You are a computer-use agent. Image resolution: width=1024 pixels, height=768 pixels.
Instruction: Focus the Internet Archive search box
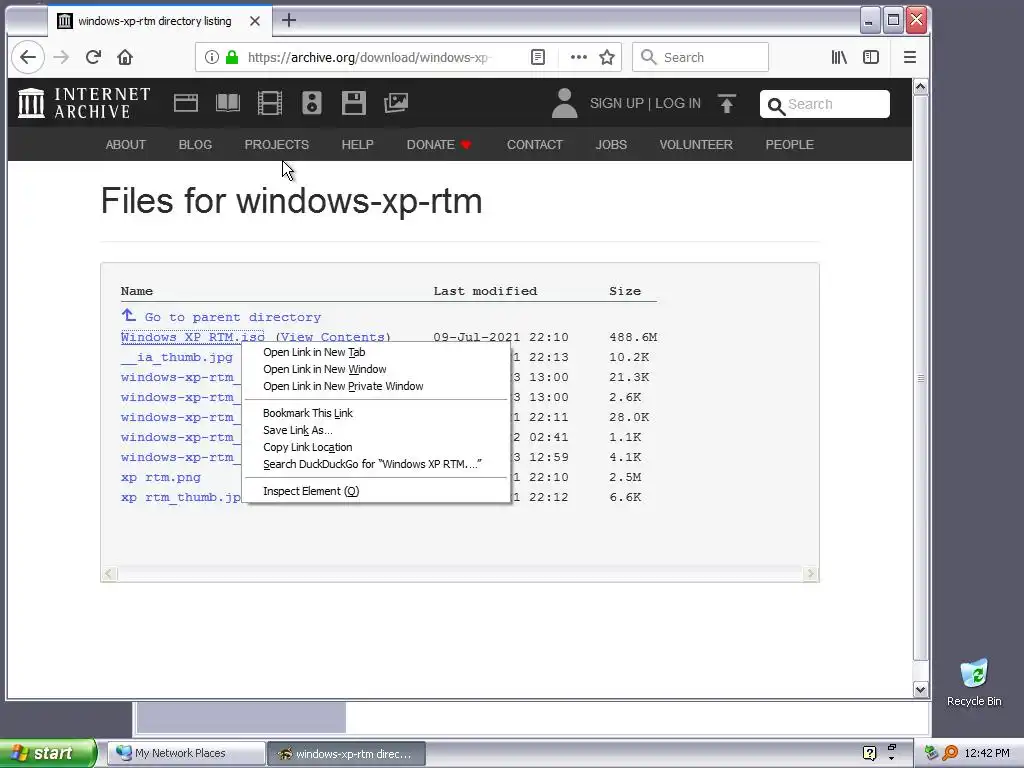tap(825, 104)
